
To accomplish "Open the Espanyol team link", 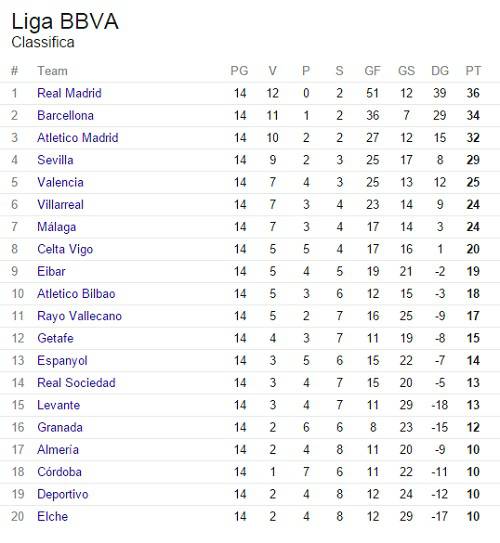I will click(x=62, y=361).
